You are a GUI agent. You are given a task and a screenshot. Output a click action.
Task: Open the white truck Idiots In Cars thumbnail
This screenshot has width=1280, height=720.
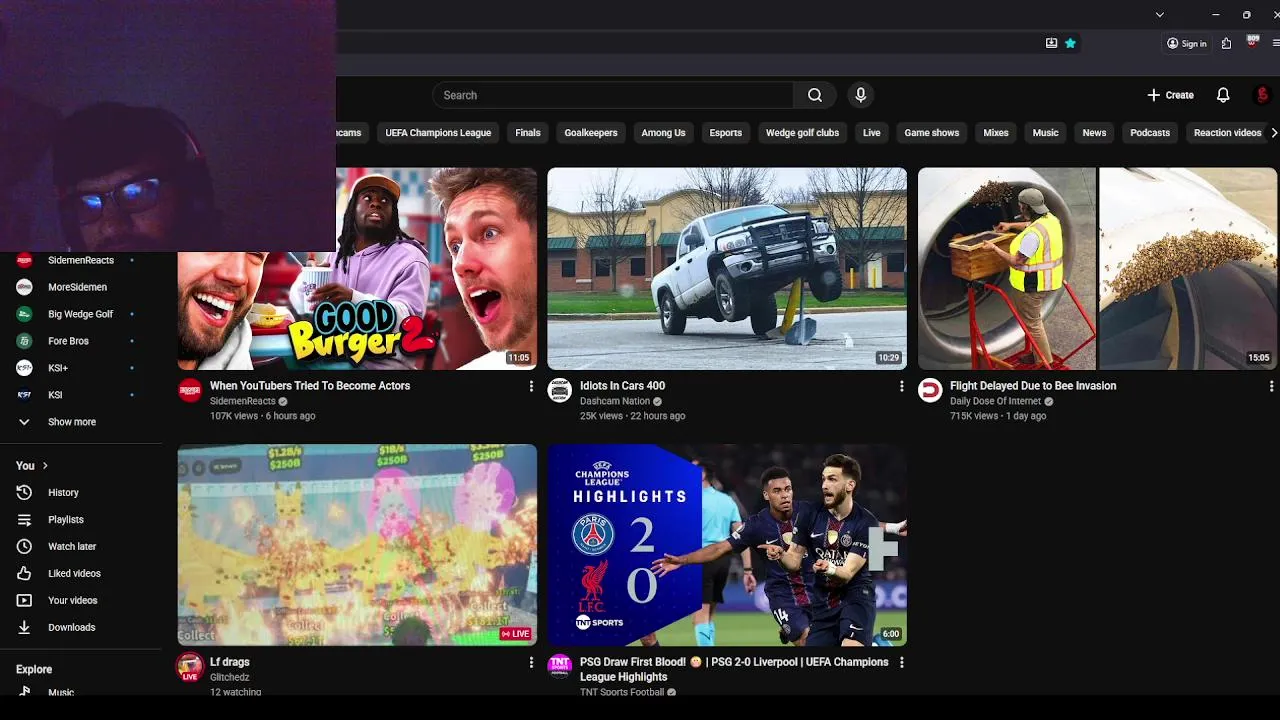coord(727,268)
